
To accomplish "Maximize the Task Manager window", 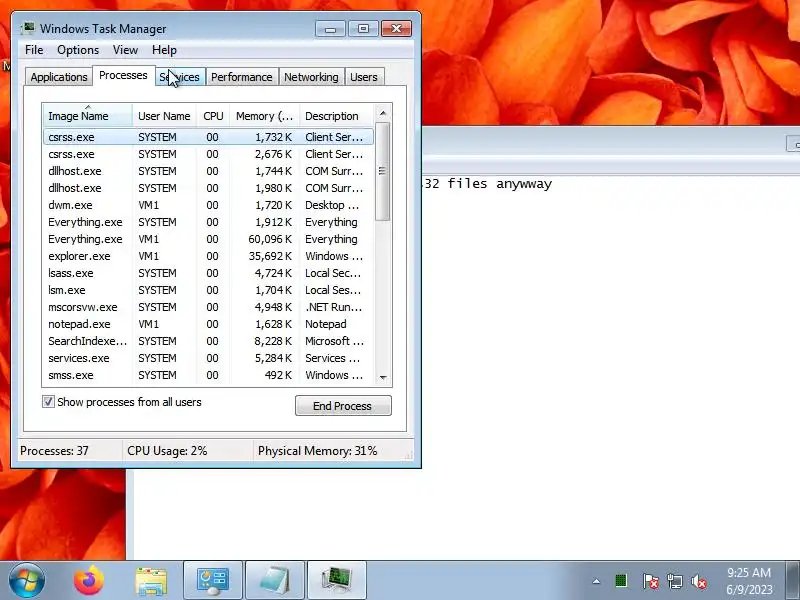I will point(363,29).
